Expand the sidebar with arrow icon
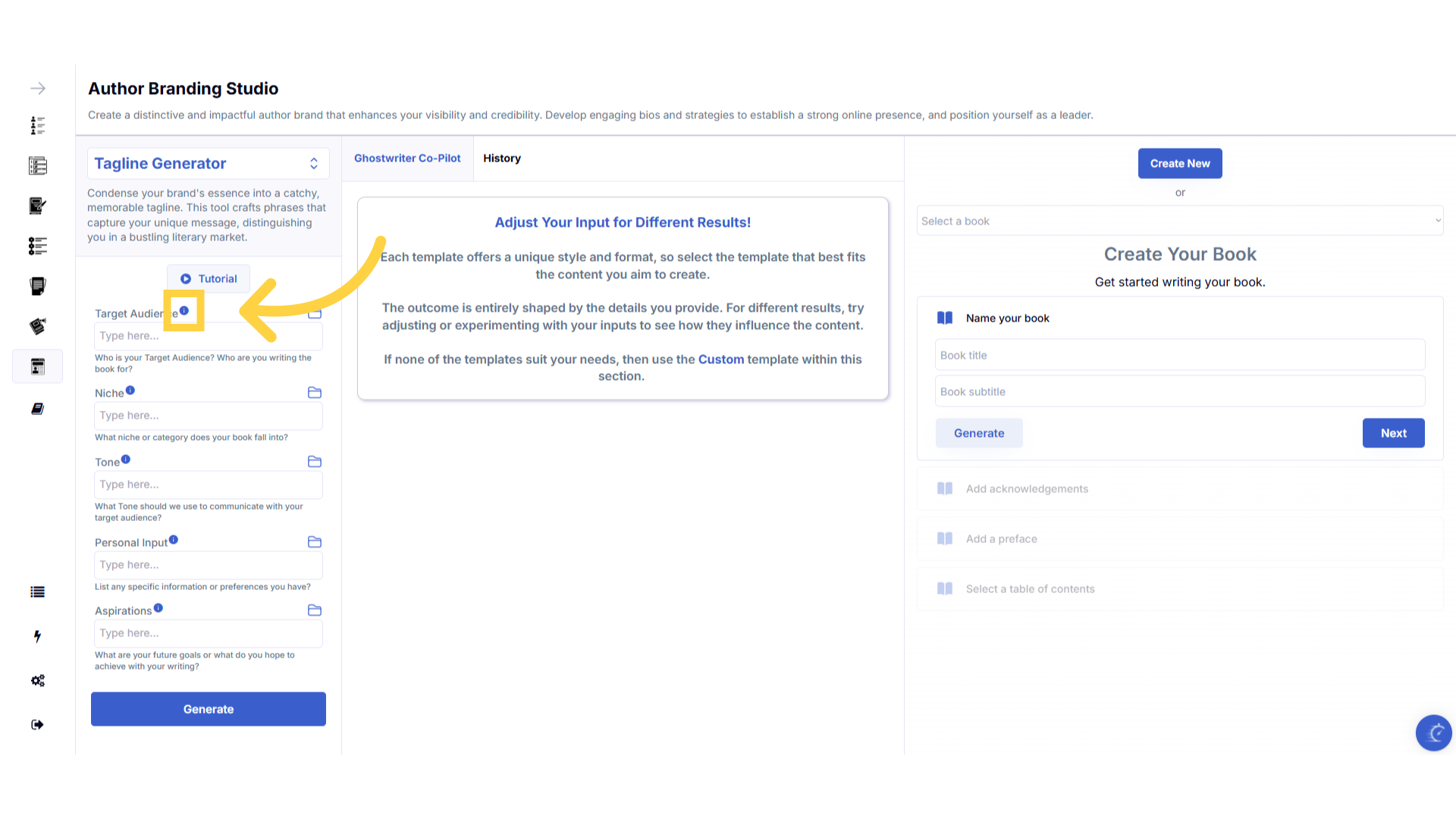Image resolution: width=1456 pixels, height=819 pixels. pyautogui.click(x=38, y=89)
